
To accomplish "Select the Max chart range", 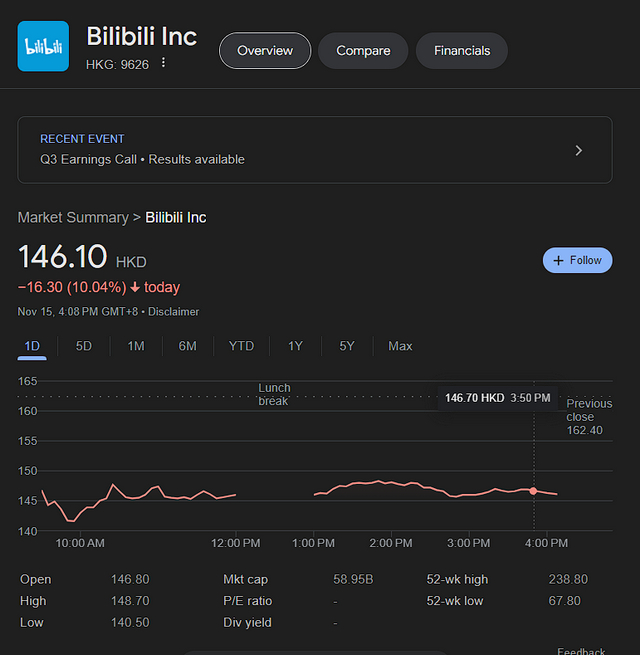I will (400, 346).
